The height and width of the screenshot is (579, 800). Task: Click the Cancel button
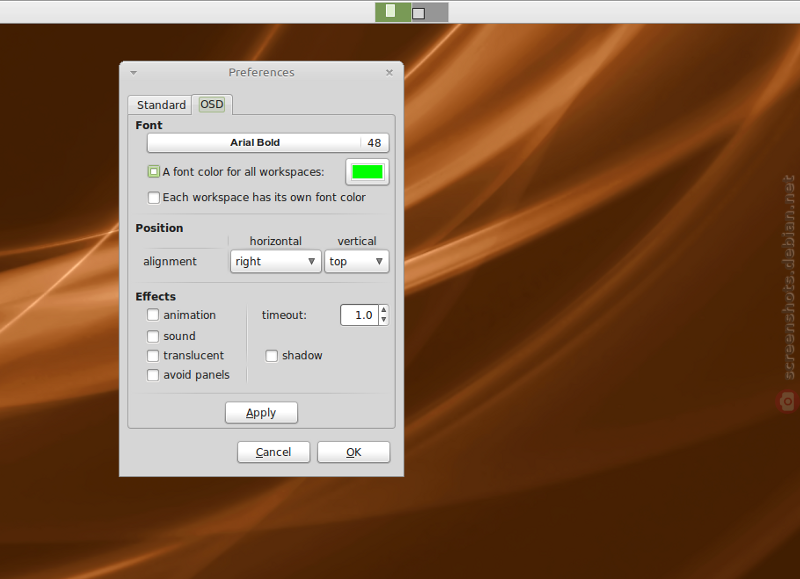coord(273,452)
